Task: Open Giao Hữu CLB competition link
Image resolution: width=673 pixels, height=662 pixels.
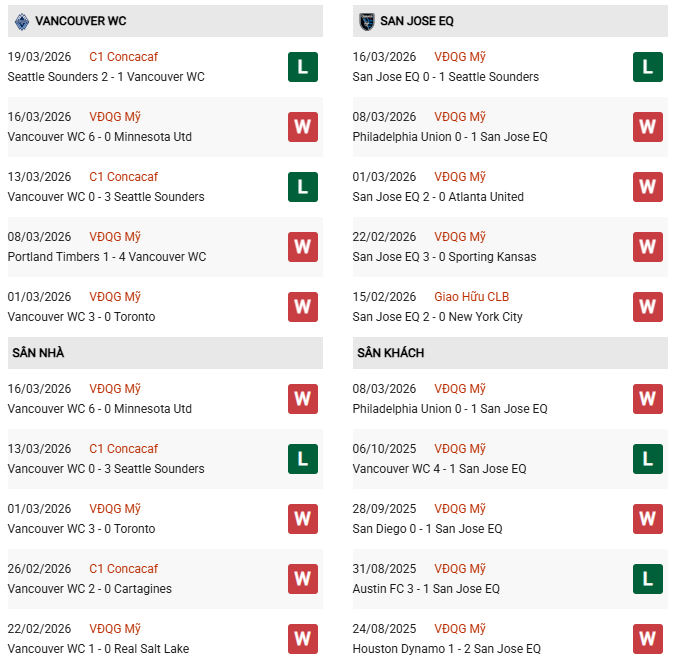Action: tap(471, 297)
